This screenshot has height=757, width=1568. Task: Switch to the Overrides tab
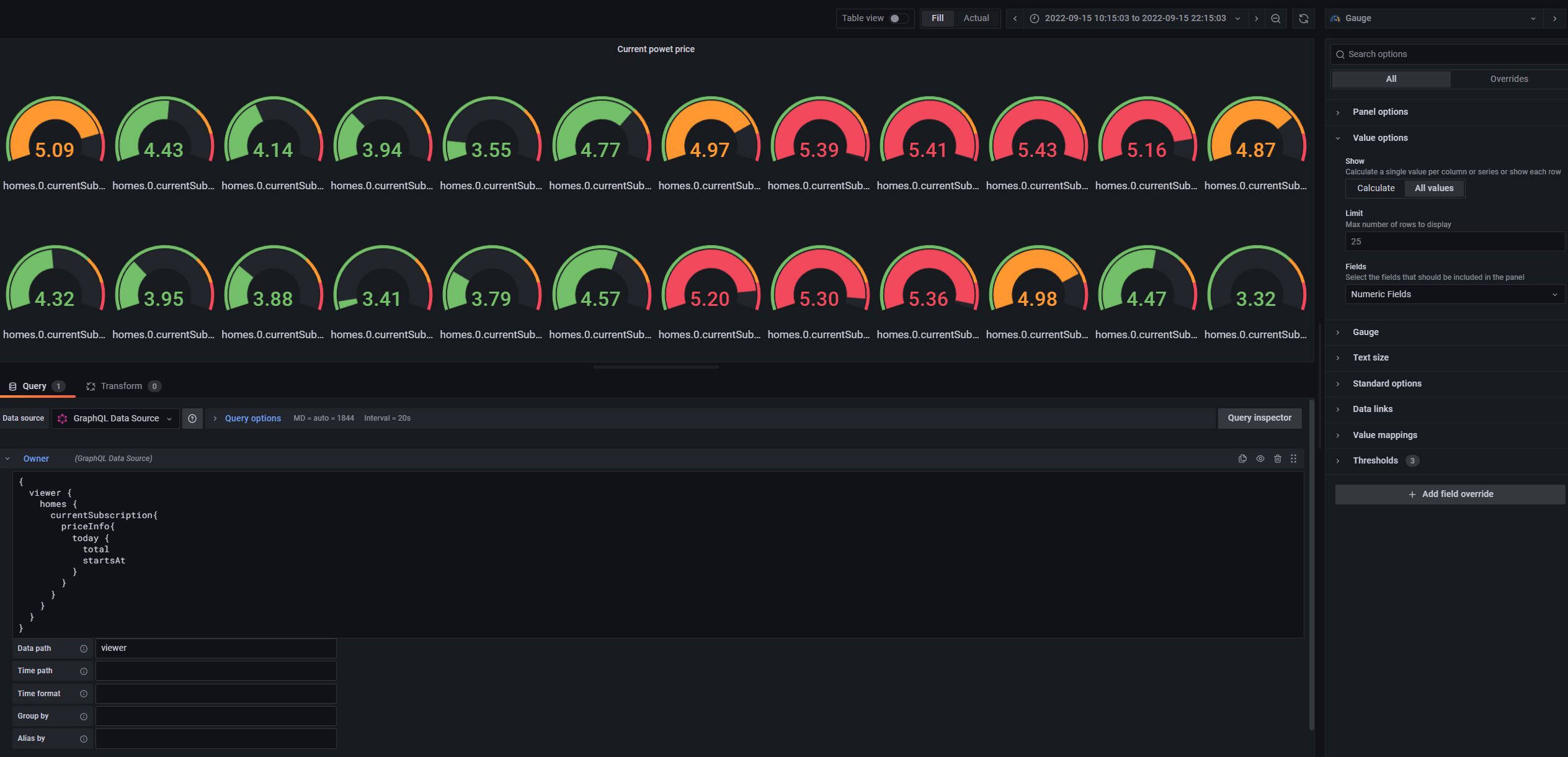point(1508,79)
